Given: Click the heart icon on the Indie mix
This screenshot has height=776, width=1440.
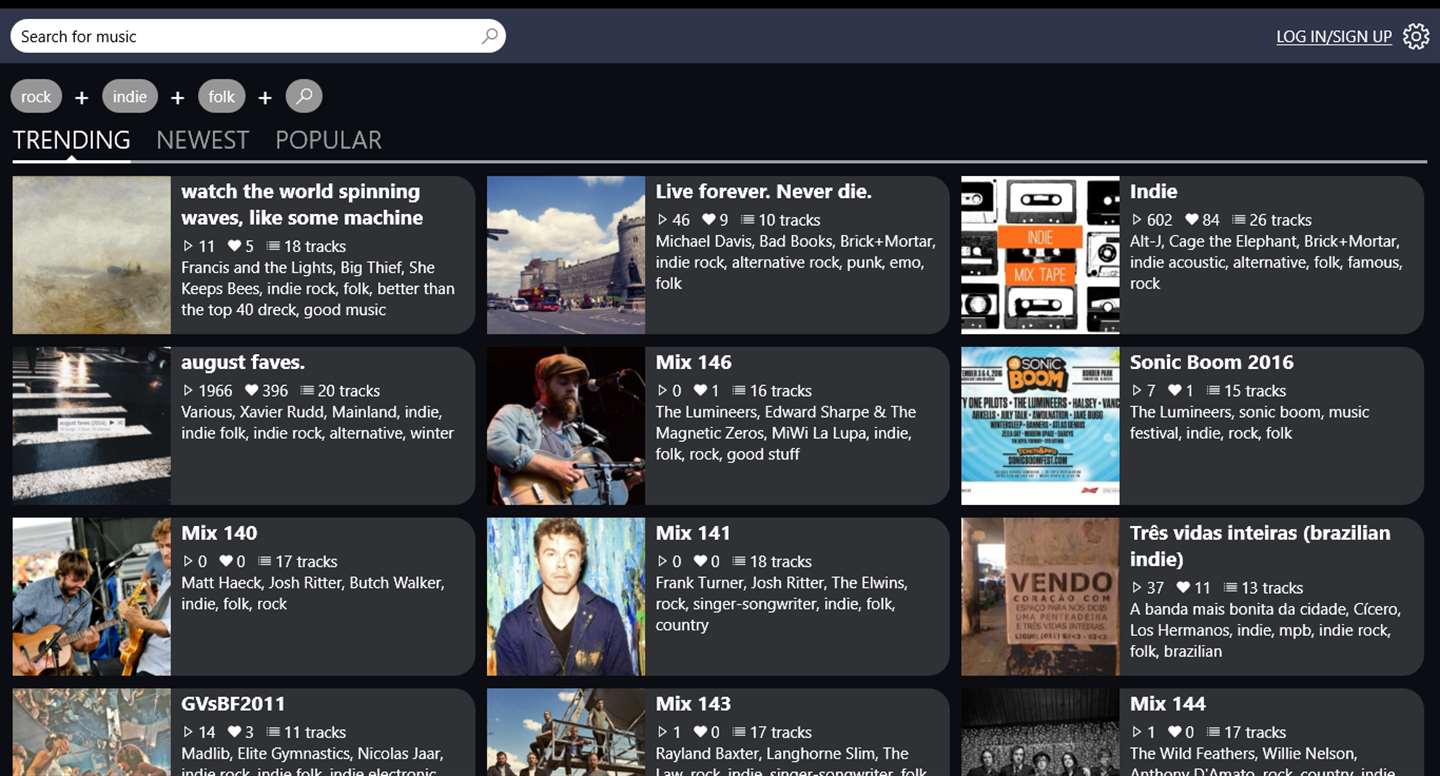Looking at the screenshot, I should coord(1191,220).
